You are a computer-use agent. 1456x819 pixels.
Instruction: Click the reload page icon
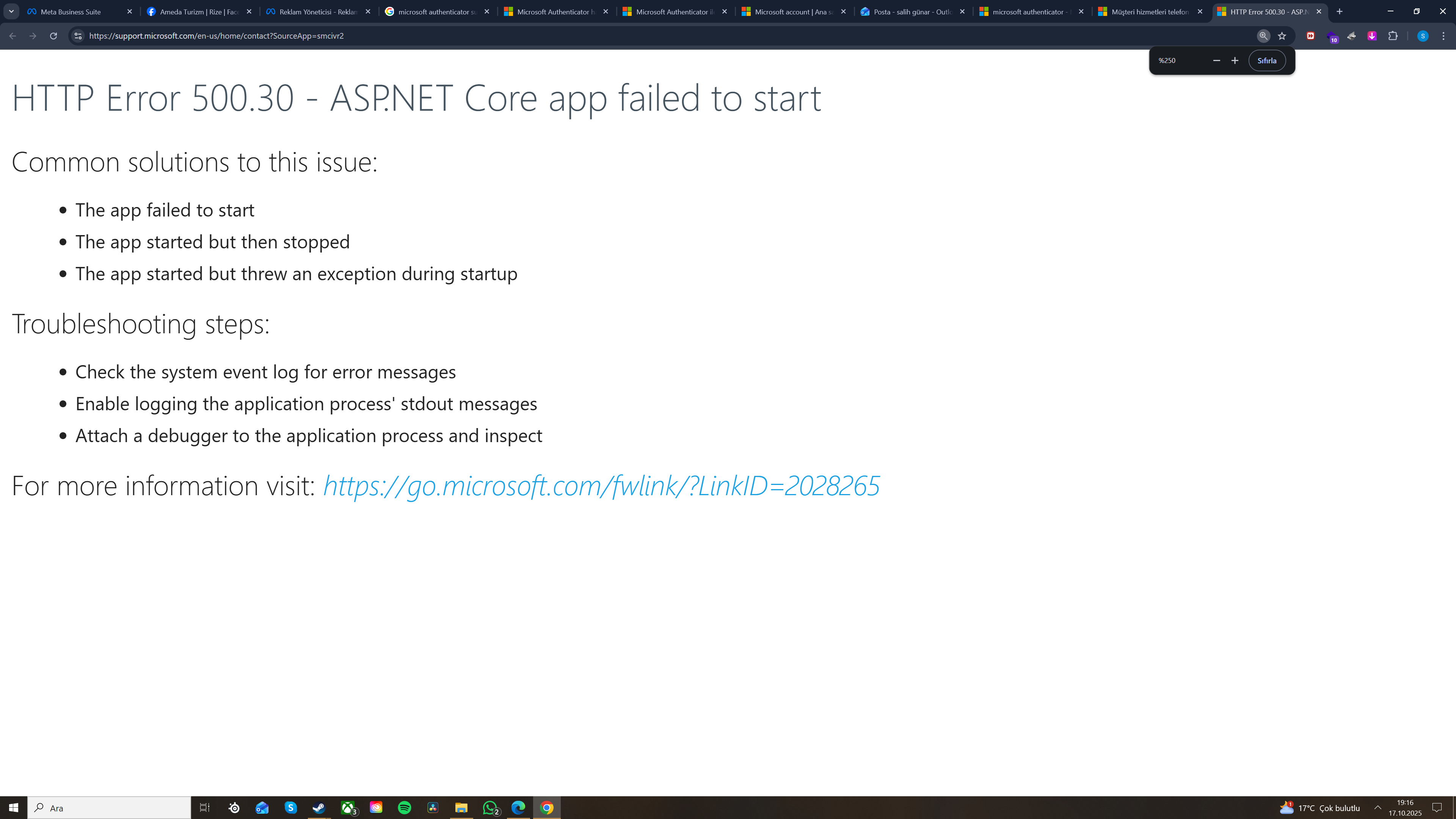tap(53, 36)
